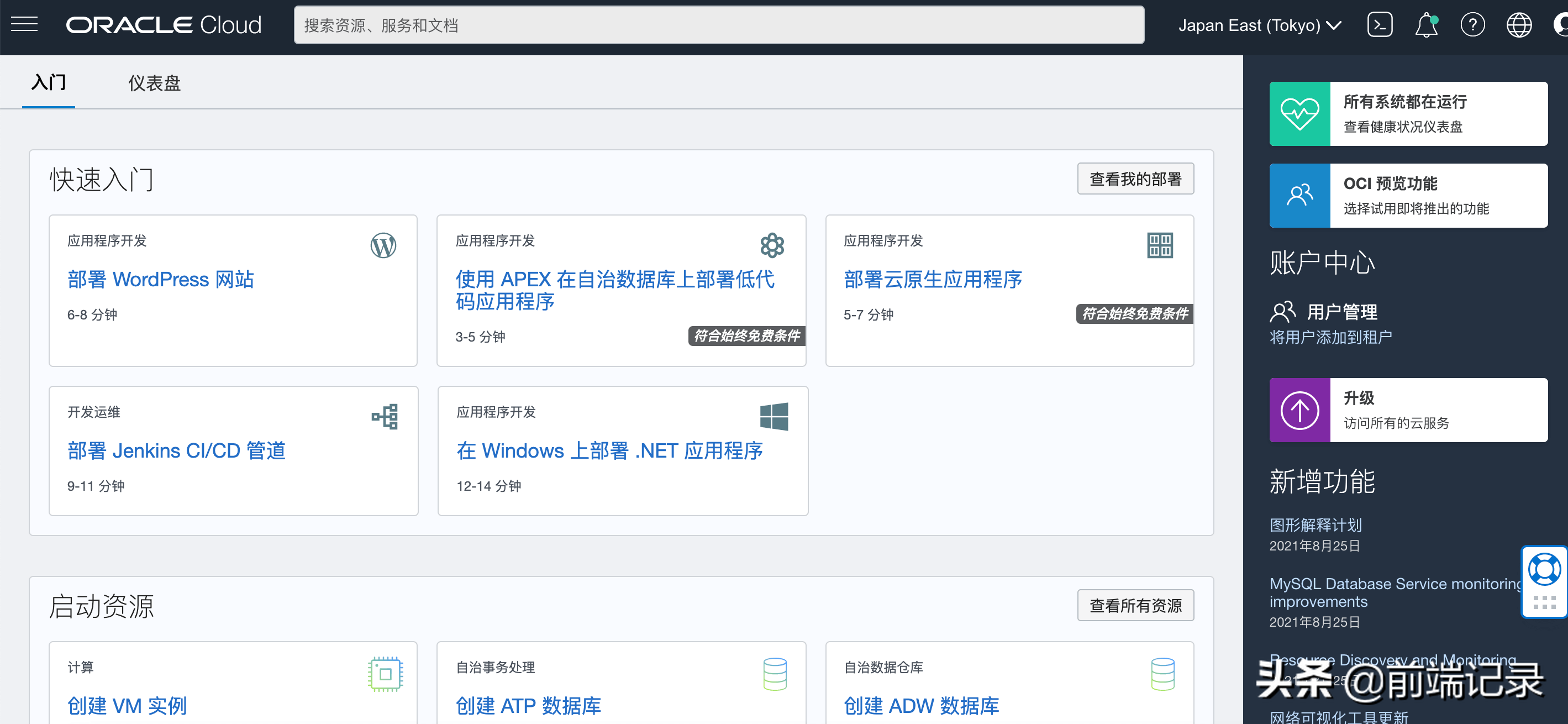Click the user management people icon

point(1282,312)
